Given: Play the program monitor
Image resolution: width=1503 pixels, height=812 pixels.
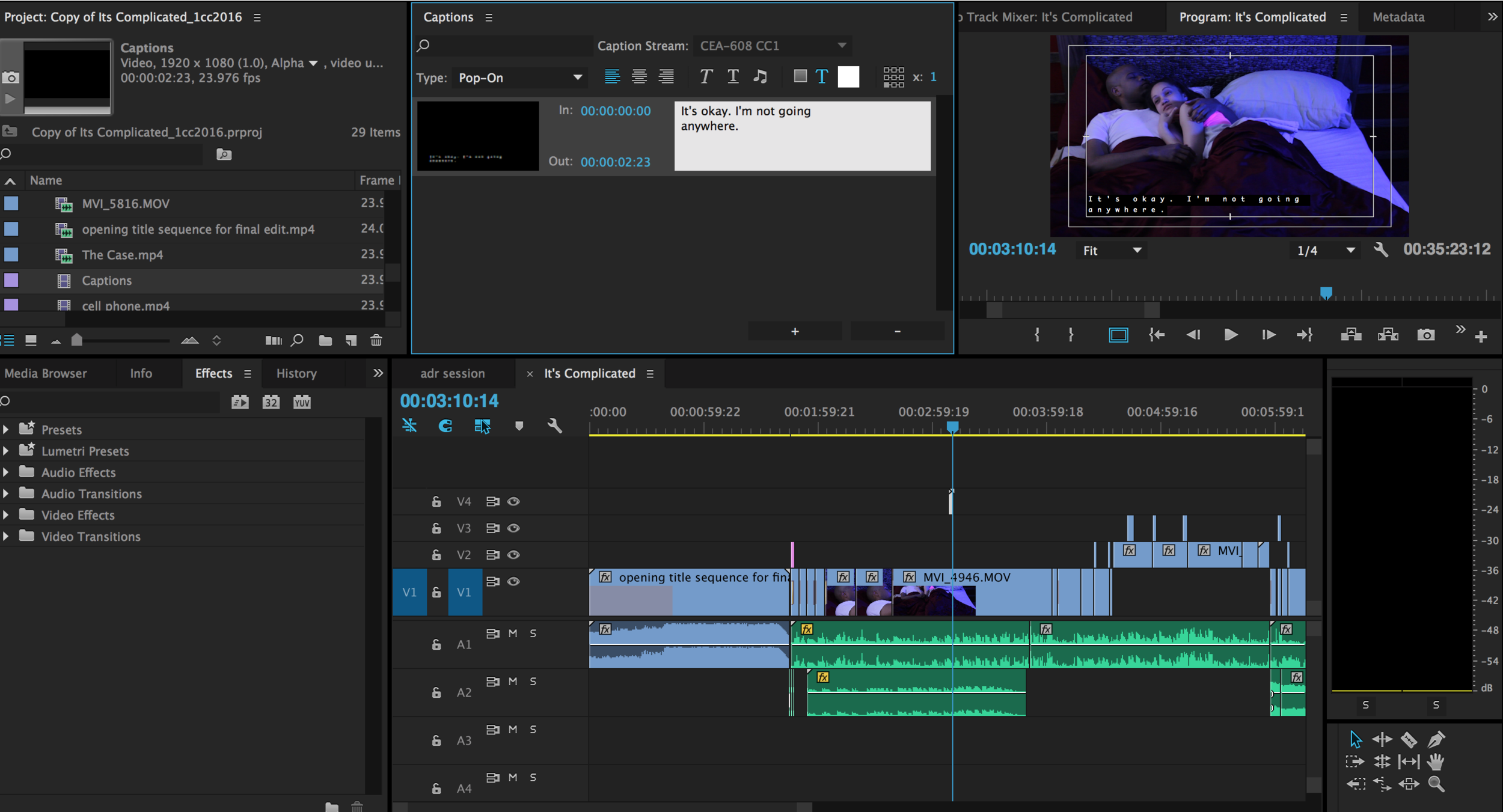Looking at the screenshot, I should [1230, 335].
